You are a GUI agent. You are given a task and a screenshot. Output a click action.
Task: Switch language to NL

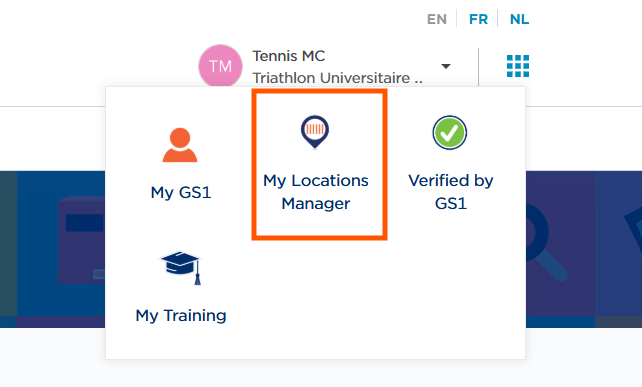519,19
